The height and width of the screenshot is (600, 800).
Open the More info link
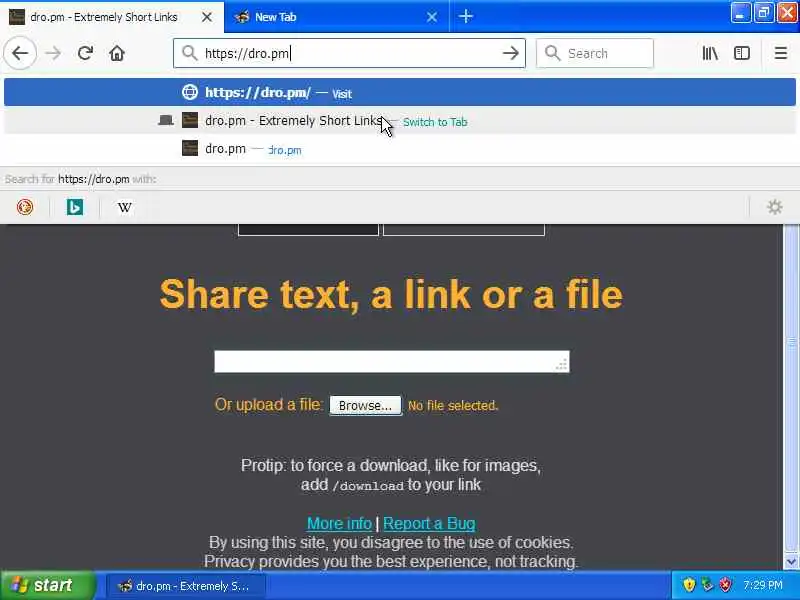tap(339, 523)
